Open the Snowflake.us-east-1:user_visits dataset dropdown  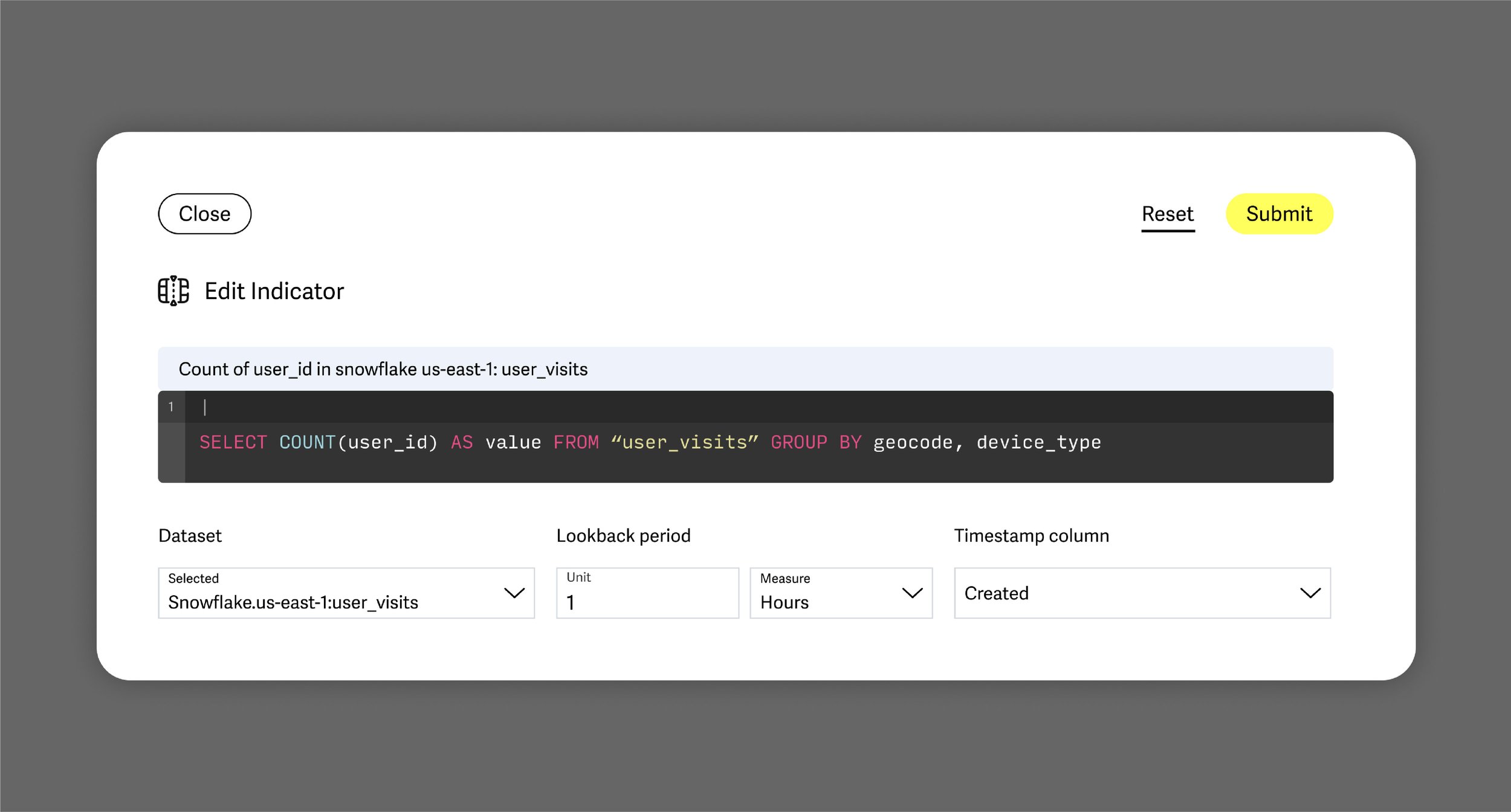[x=346, y=594]
